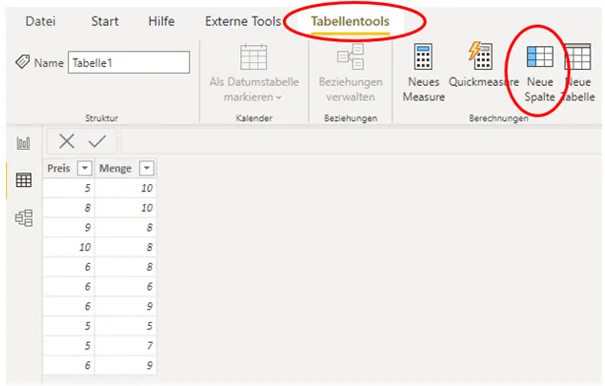Switch to Report view icon
This screenshot has height=386, width=605.
click(24, 143)
